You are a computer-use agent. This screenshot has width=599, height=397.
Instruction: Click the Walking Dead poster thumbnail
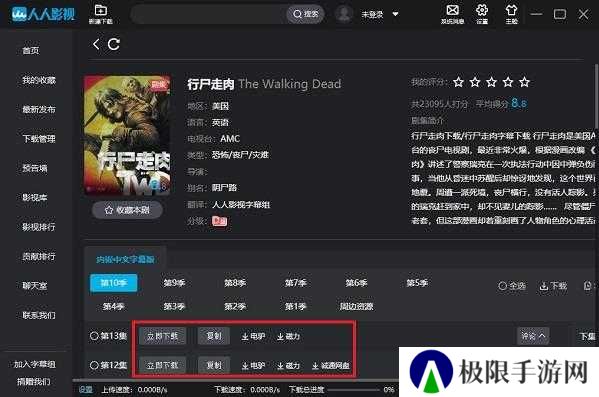127,135
